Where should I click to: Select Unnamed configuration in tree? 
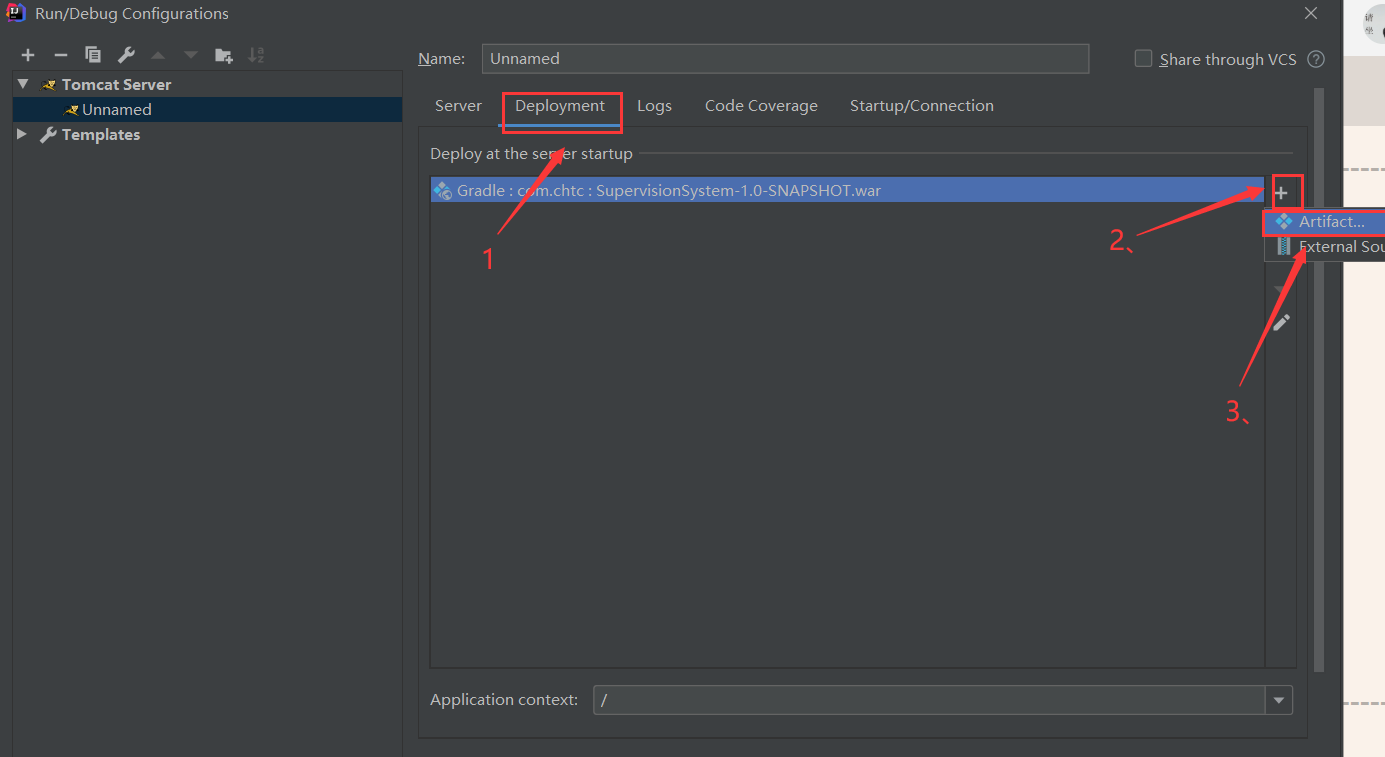[x=208, y=110]
